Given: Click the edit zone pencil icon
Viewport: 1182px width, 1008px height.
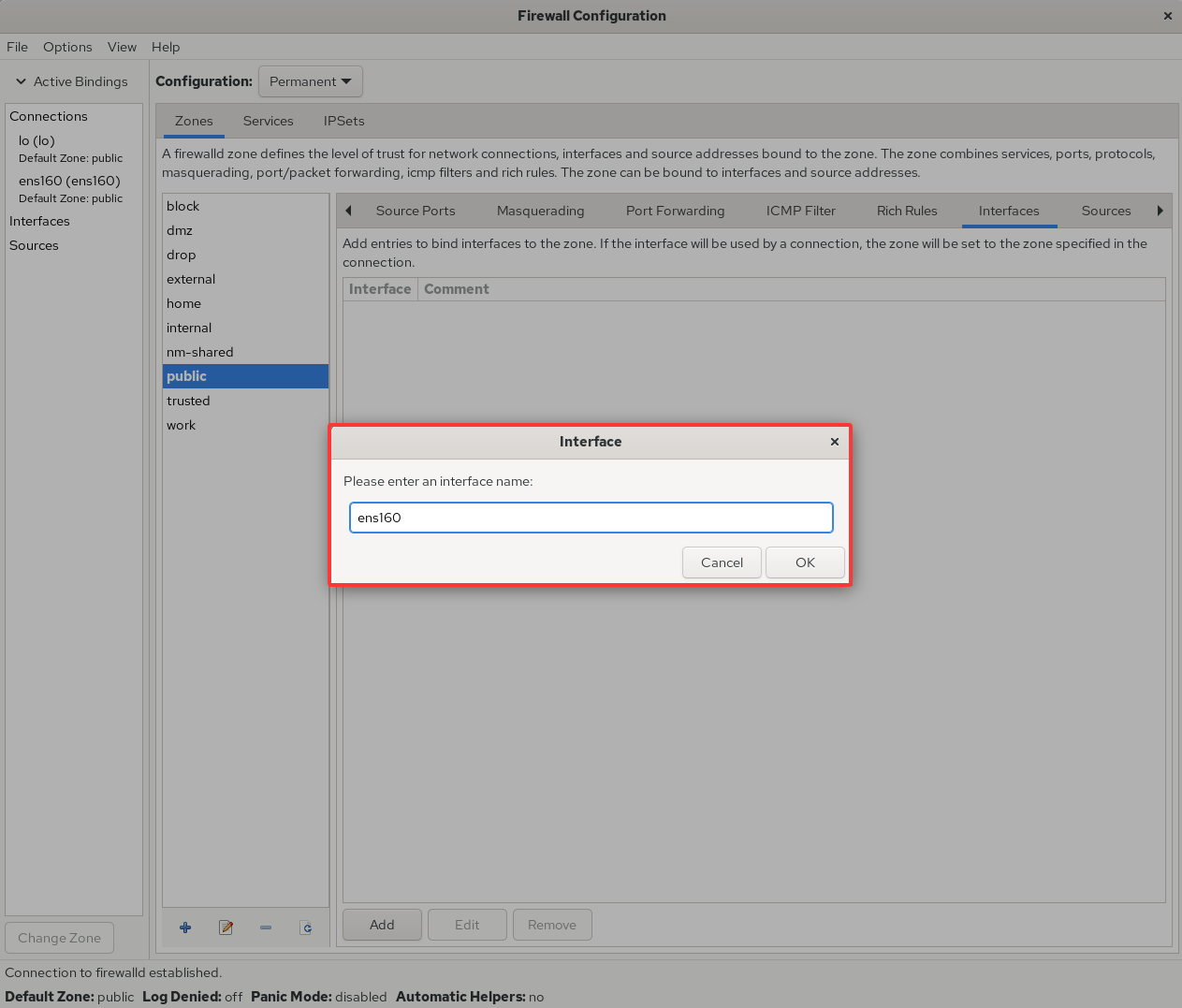Looking at the screenshot, I should [226, 928].
